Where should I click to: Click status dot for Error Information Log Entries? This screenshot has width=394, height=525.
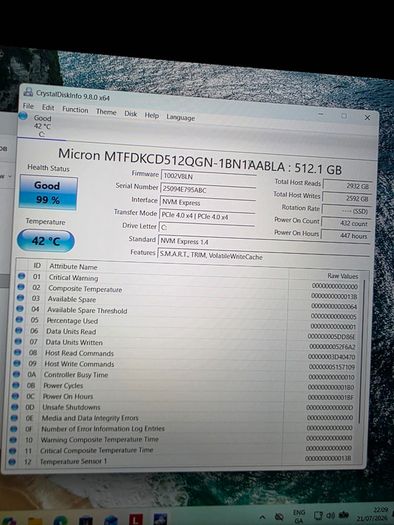tap(14, 429)
